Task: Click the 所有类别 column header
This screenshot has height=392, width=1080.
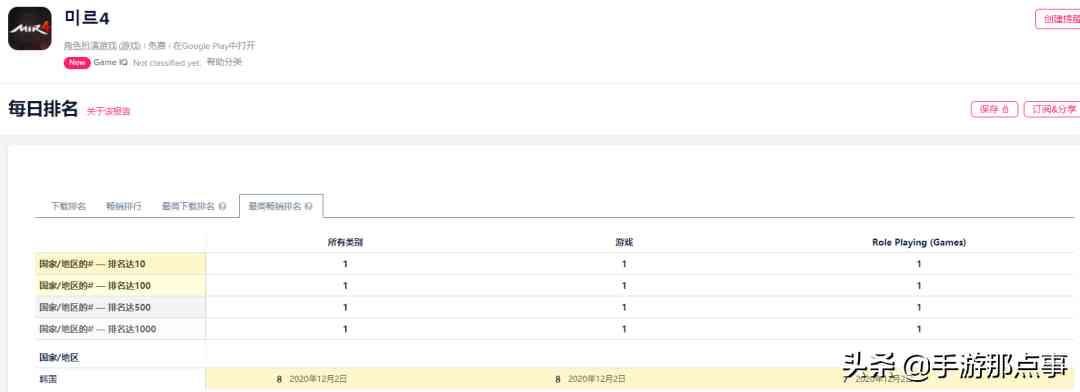Action: click(x=345, y=243)
